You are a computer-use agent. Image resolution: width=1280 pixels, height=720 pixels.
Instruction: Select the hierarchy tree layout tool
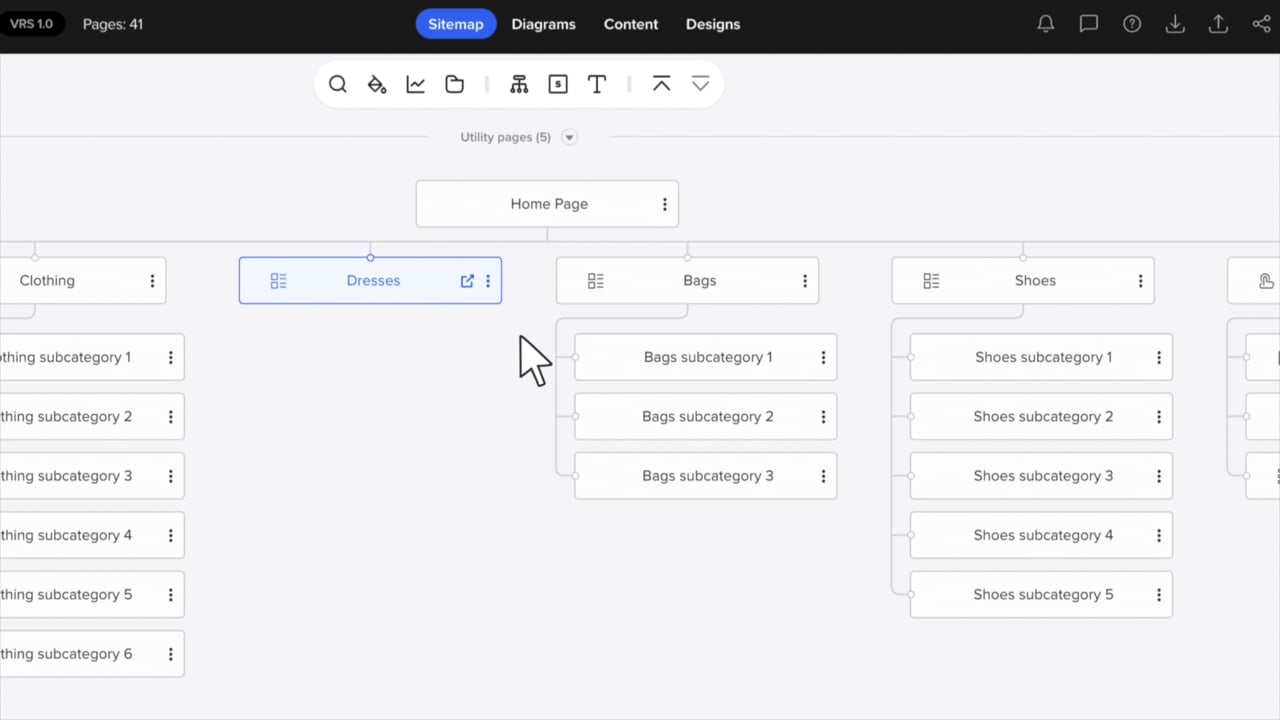tap(519, 84)
